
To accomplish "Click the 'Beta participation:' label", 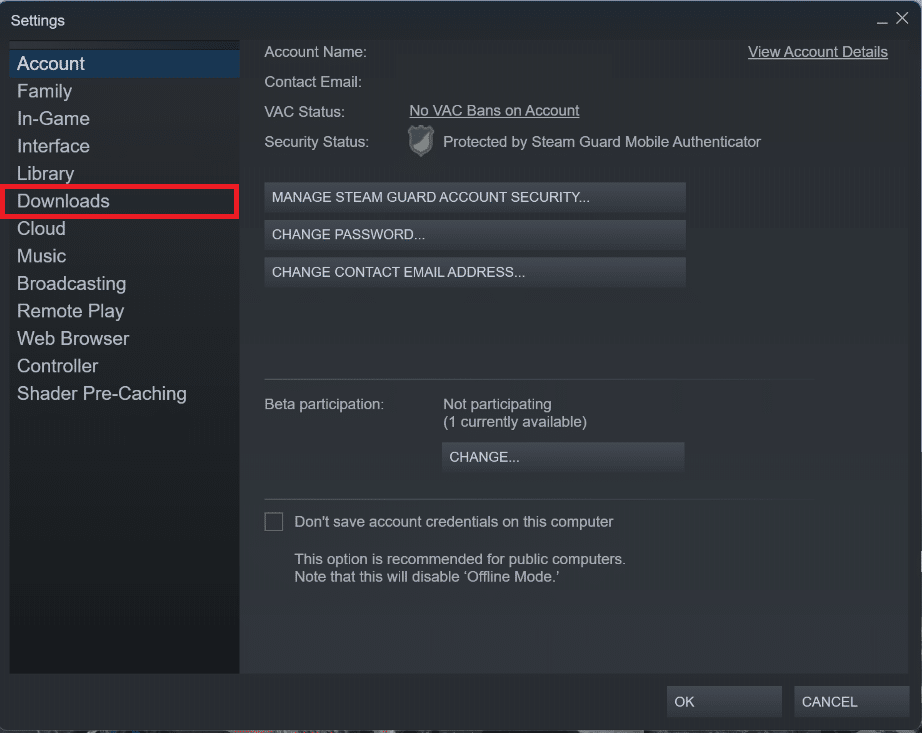I will click(324, 404).
